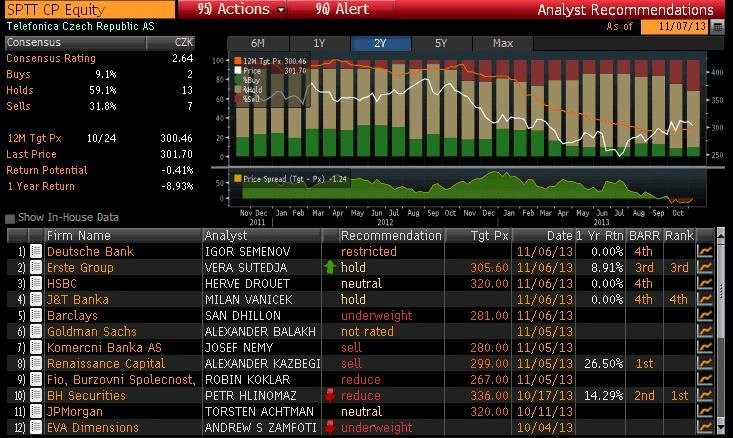This screenshot has width=733, height=438.
Task: Click the Alert button
Action: pyautogui.click(x=342, y=9)
